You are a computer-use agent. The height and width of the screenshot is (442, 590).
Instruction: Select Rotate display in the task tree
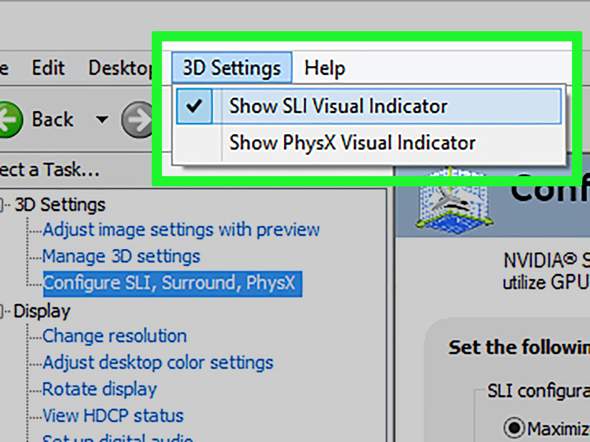point(99,389)
